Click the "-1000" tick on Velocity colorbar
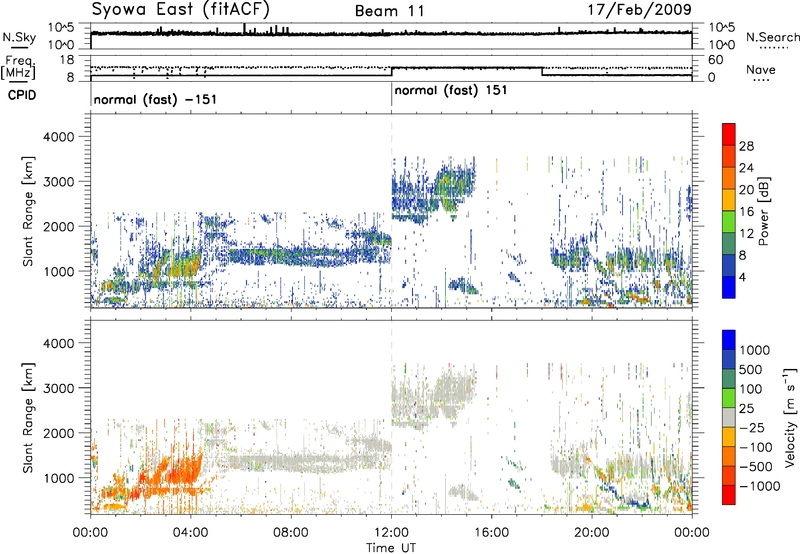The width and height of the screenshot is (800, 554). [x=759, y=486]
